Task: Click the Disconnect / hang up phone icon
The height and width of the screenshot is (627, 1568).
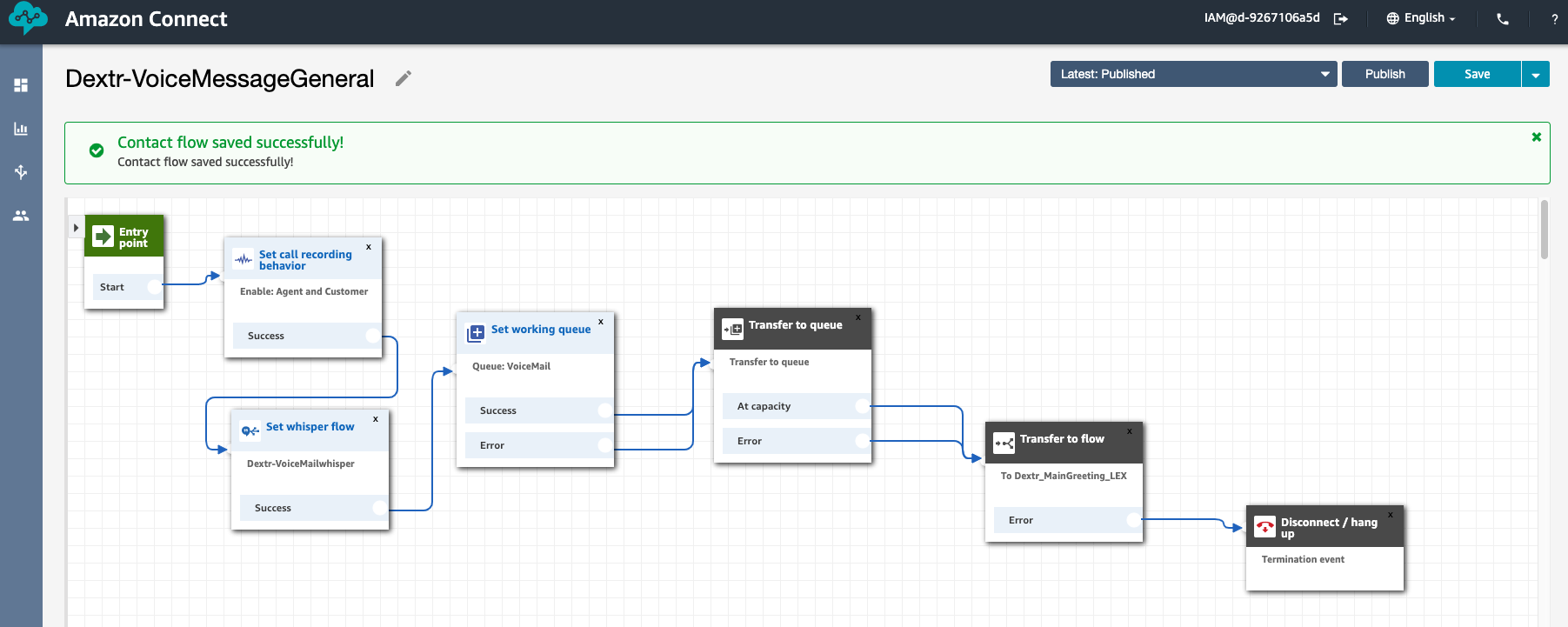Action: coord(1265,526)
